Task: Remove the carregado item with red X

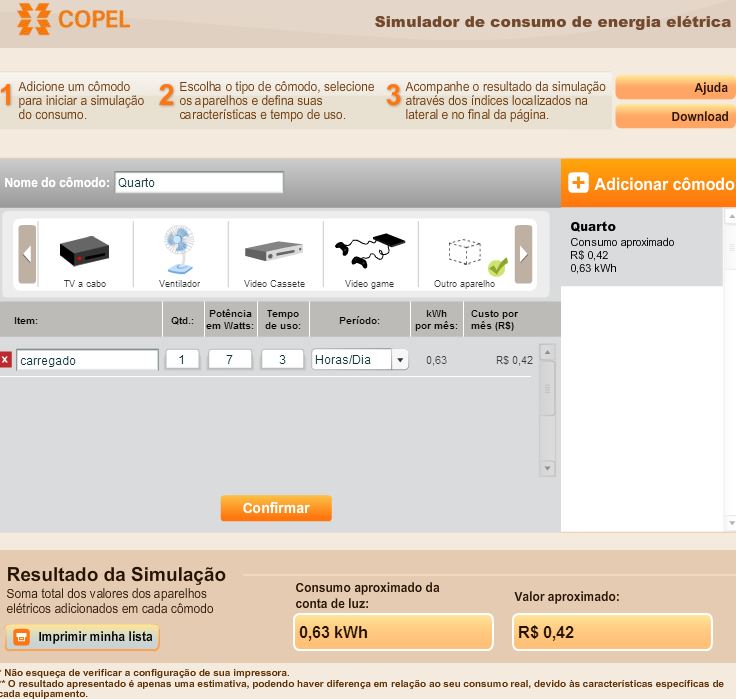Action: 5,360
